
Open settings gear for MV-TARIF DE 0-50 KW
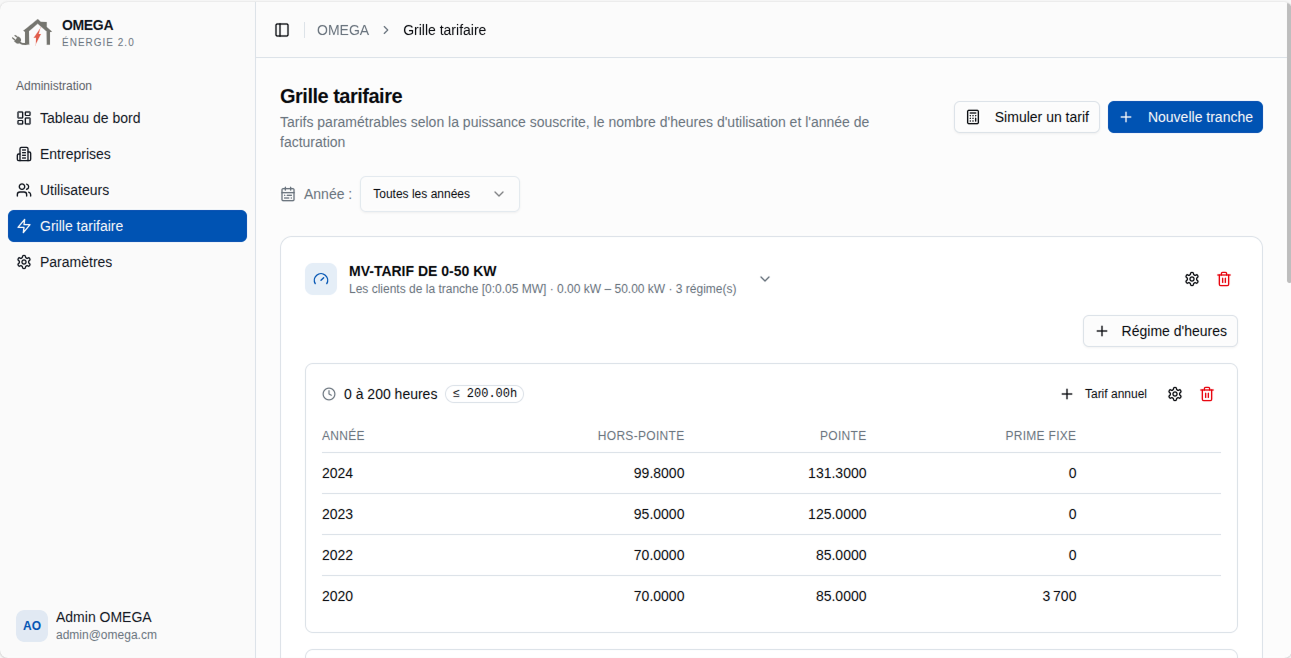[x=1192, y=279]
